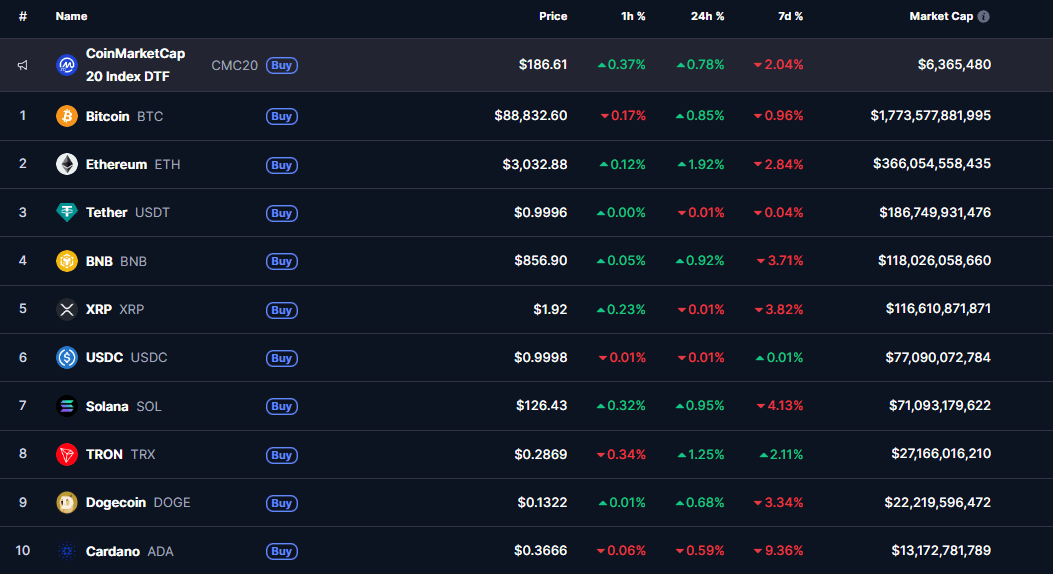Click the Dogecoin logo icon
1053x574 pixels.
[x=67, y=502]
